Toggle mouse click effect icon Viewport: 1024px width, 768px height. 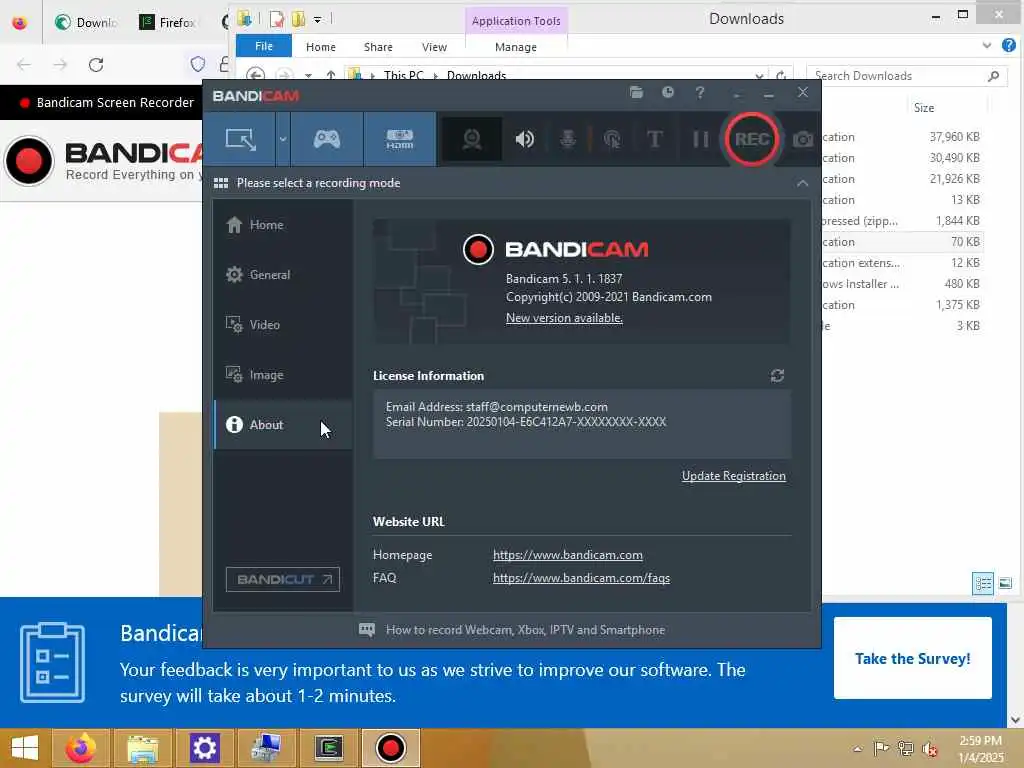click(612, 139)
